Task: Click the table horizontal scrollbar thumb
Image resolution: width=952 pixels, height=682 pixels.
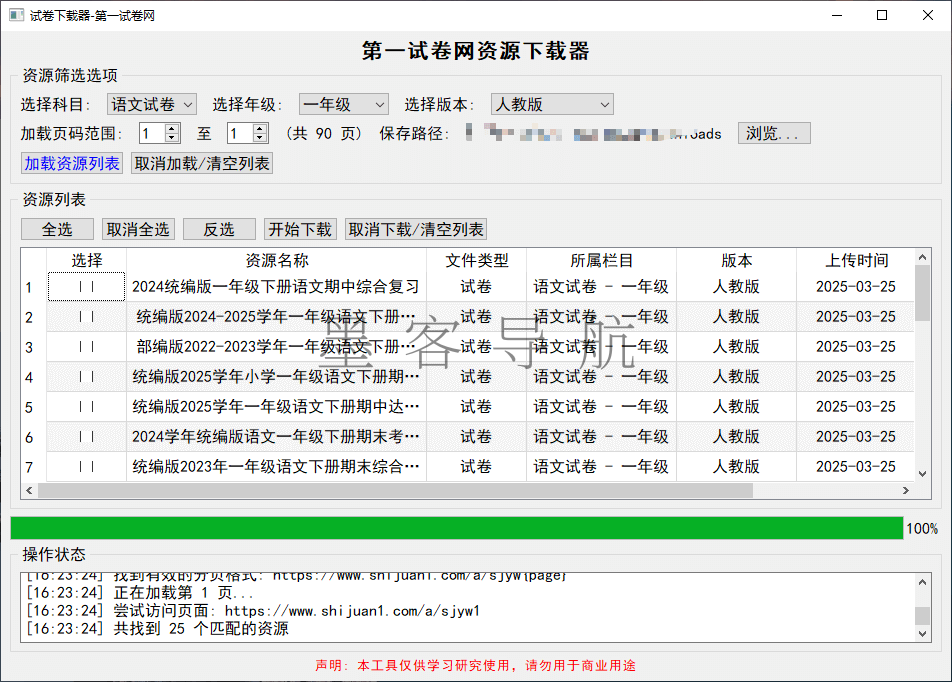Action: [x=395, y=490]
